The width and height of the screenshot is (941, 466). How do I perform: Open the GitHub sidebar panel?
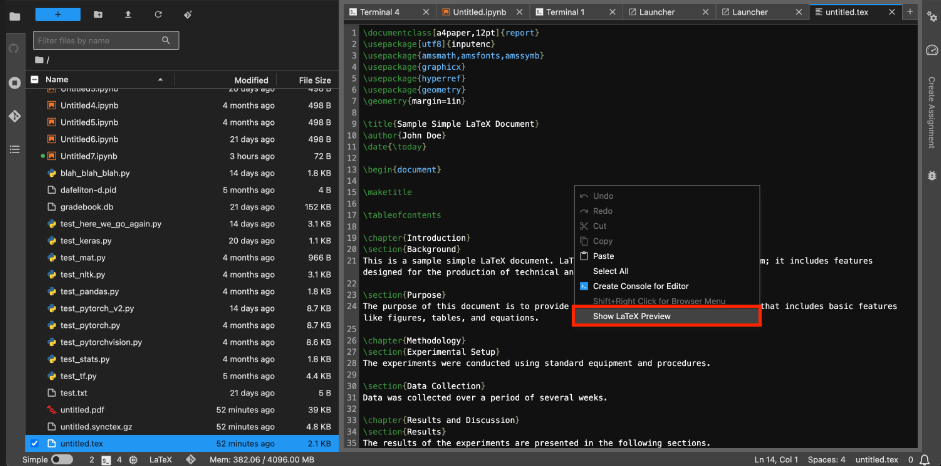[14, 48]
